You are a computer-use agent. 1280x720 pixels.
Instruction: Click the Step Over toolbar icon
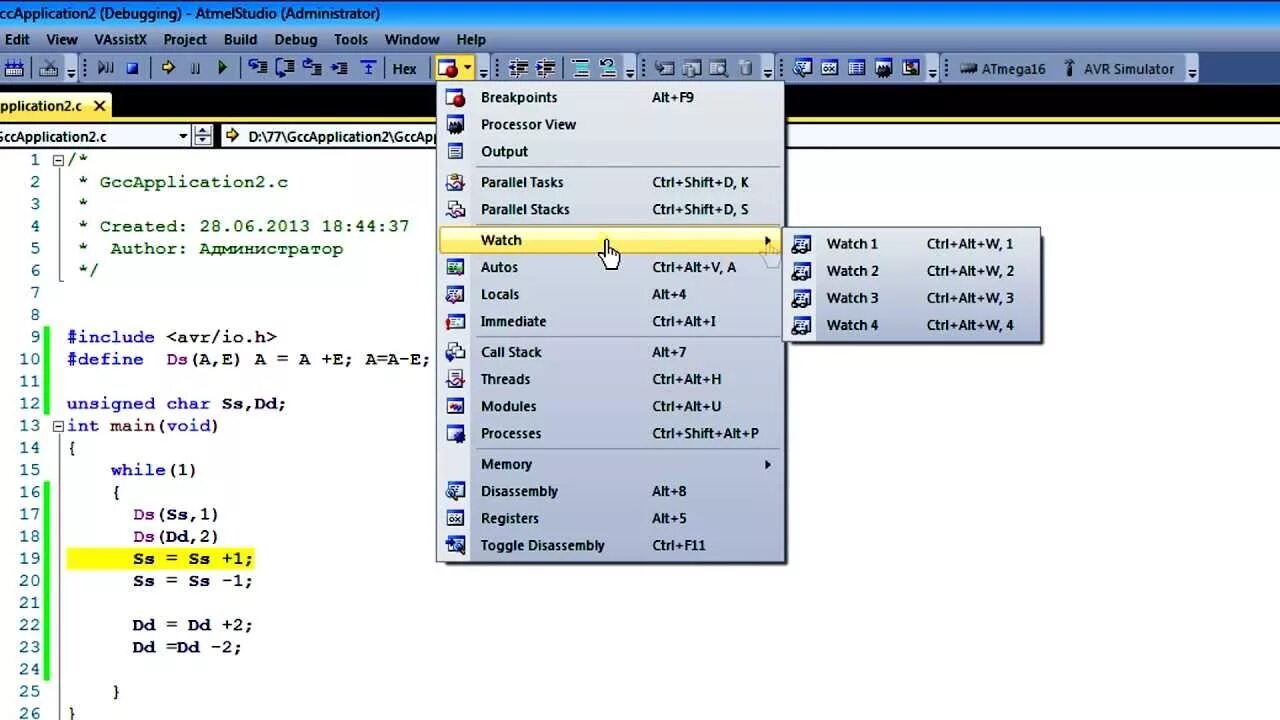(285, 68)
